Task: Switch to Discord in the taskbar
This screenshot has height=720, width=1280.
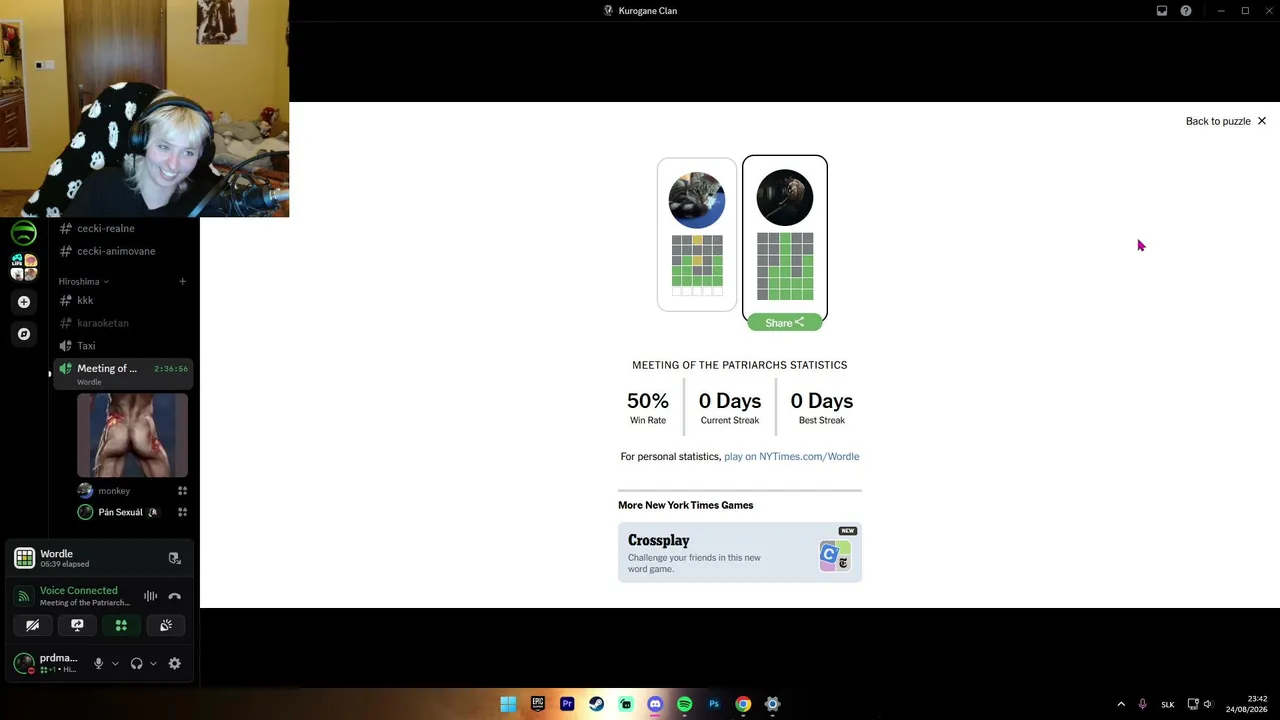Action: (655, 704)
